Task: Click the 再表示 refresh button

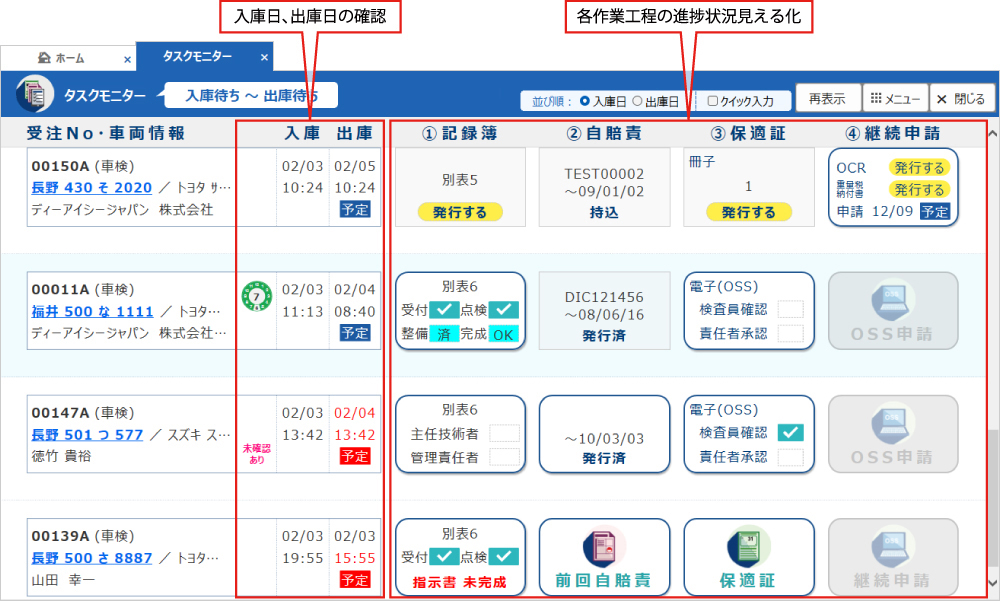Action: click(x=827, y=99)
